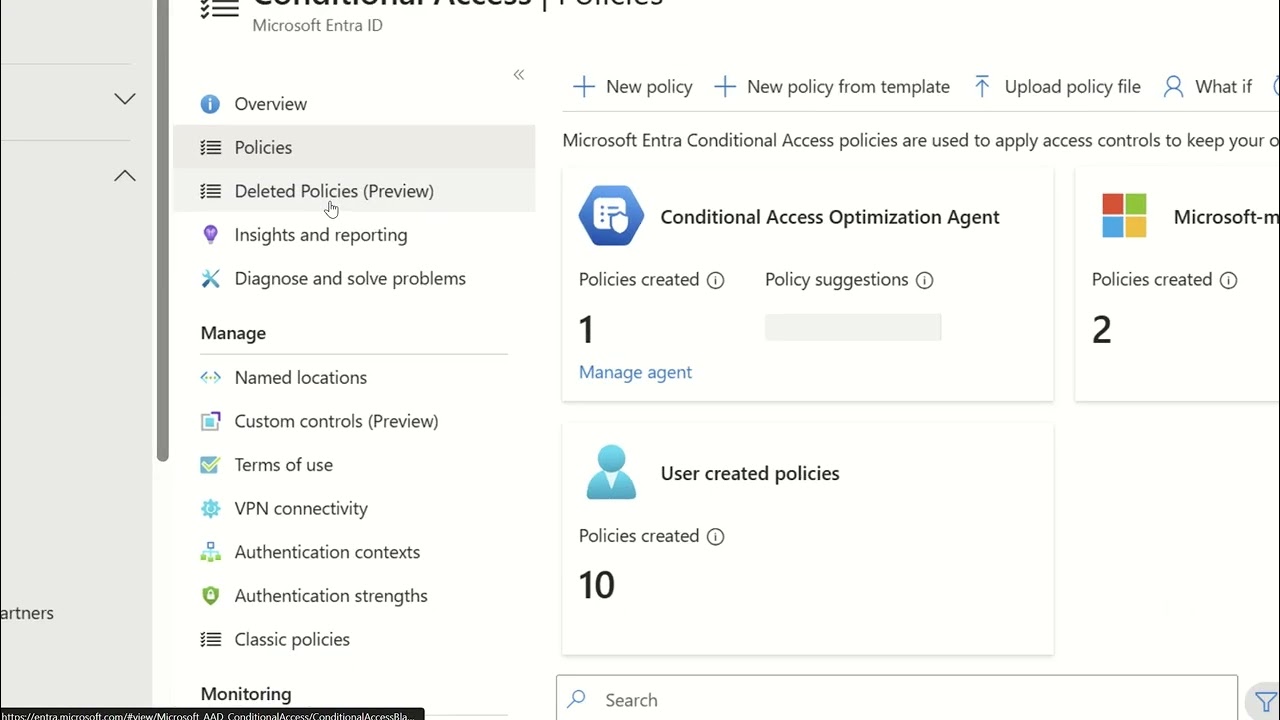The image size is (1280, 720).
Task: Click the left navigation vertical scrollbar
Action: (x=163, y=230)
